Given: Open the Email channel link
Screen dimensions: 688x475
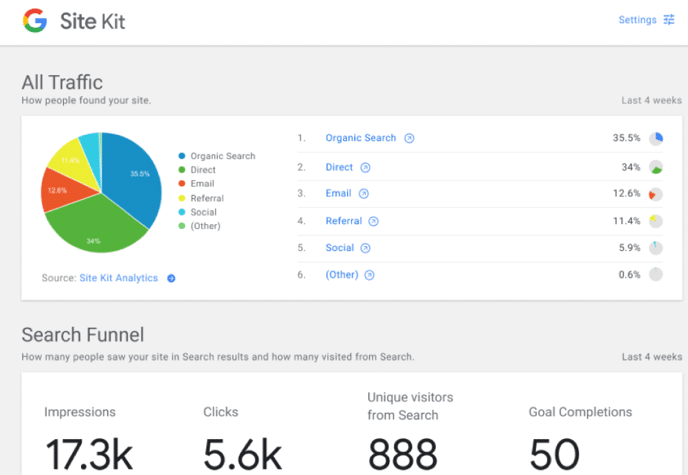Looking at the screenshot, I should [338, 194].
